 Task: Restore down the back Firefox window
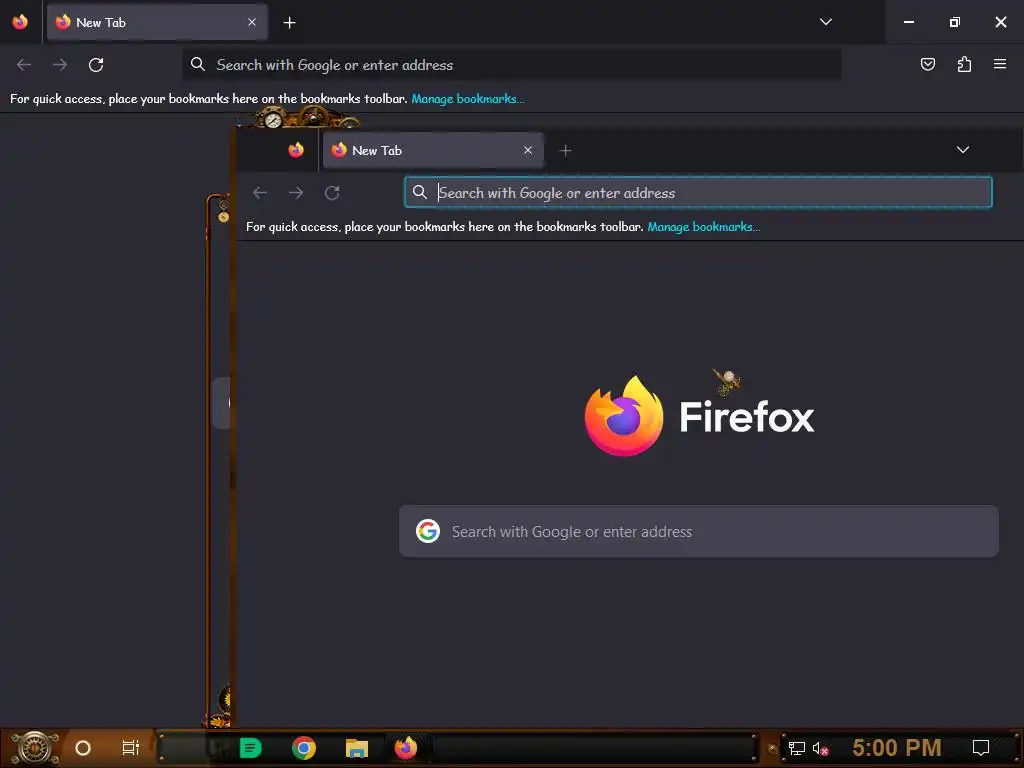pos(954,22)
